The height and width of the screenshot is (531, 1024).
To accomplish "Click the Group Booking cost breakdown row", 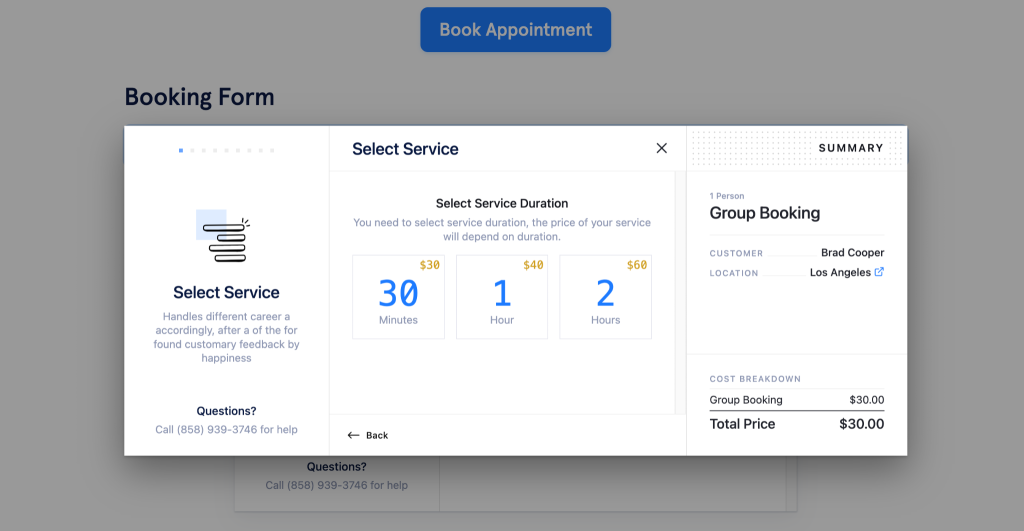I will tap(797, 400).
